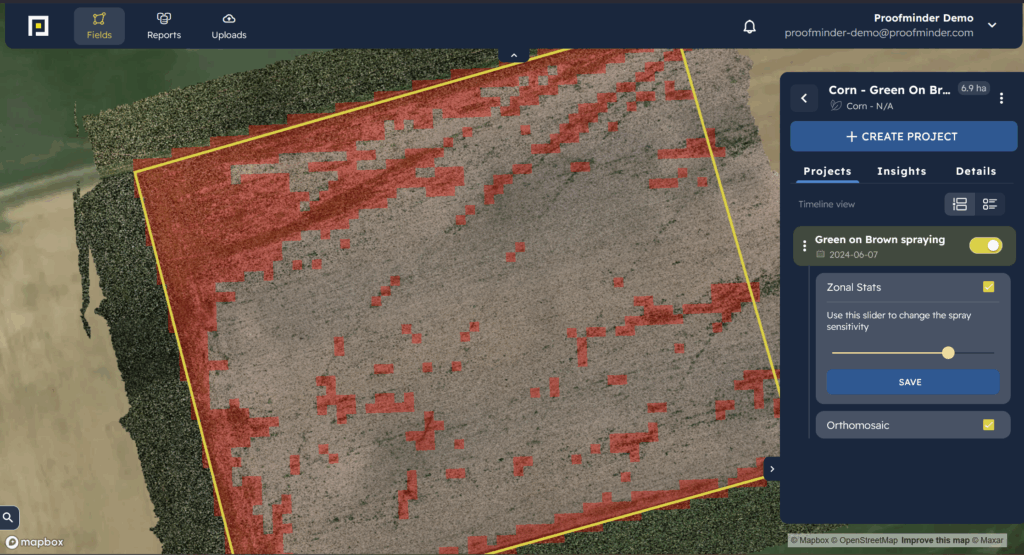Click the Corn - Green On Br... title

(889, 90)
